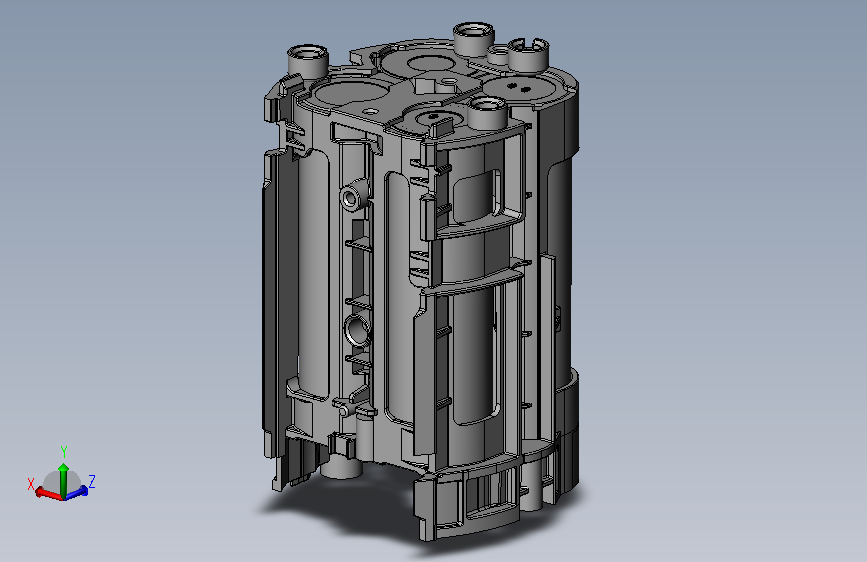Select the upper round port on the model's side
The height and width of the screenshot is (562, 867).
[352, 195]
